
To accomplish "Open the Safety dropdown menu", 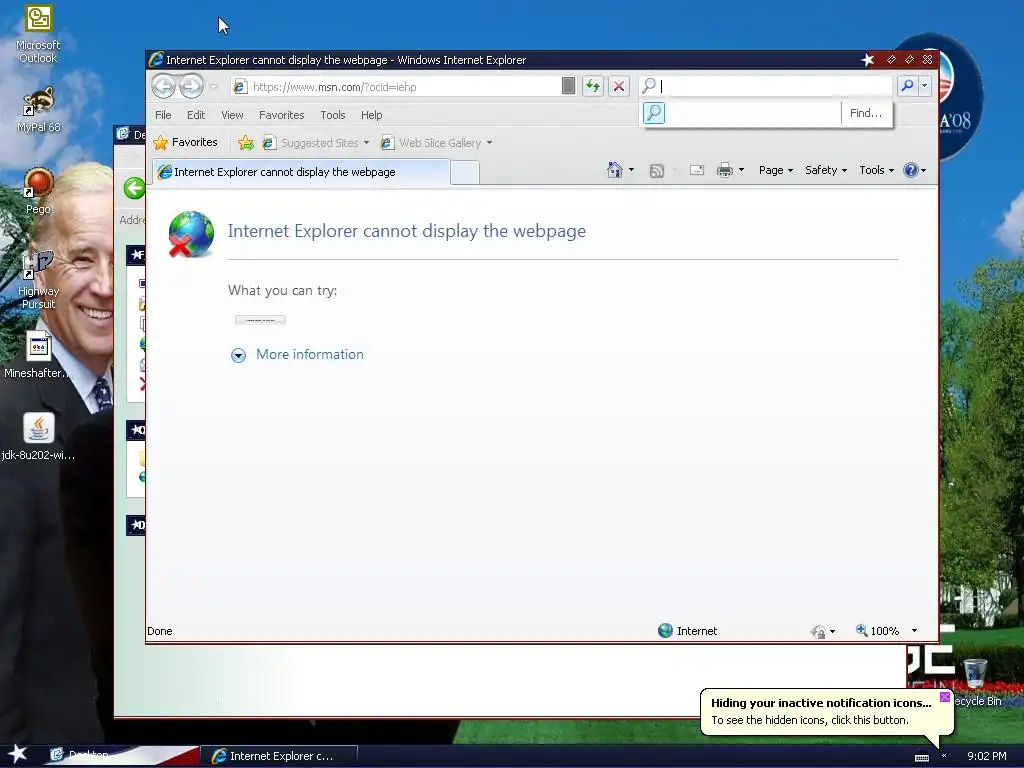I will pos(825,170).
